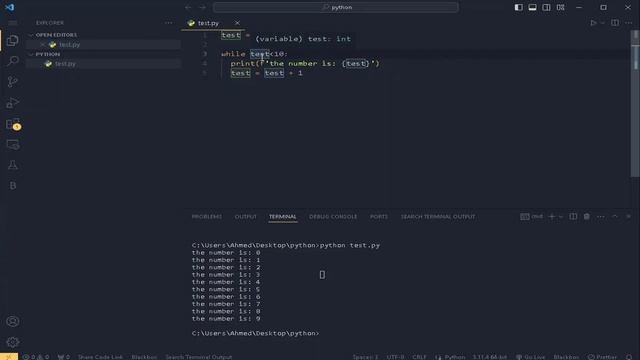Screen dimensions: 640x360
Task: Open the Customize Layout control
Action: [x=560, y=7]
